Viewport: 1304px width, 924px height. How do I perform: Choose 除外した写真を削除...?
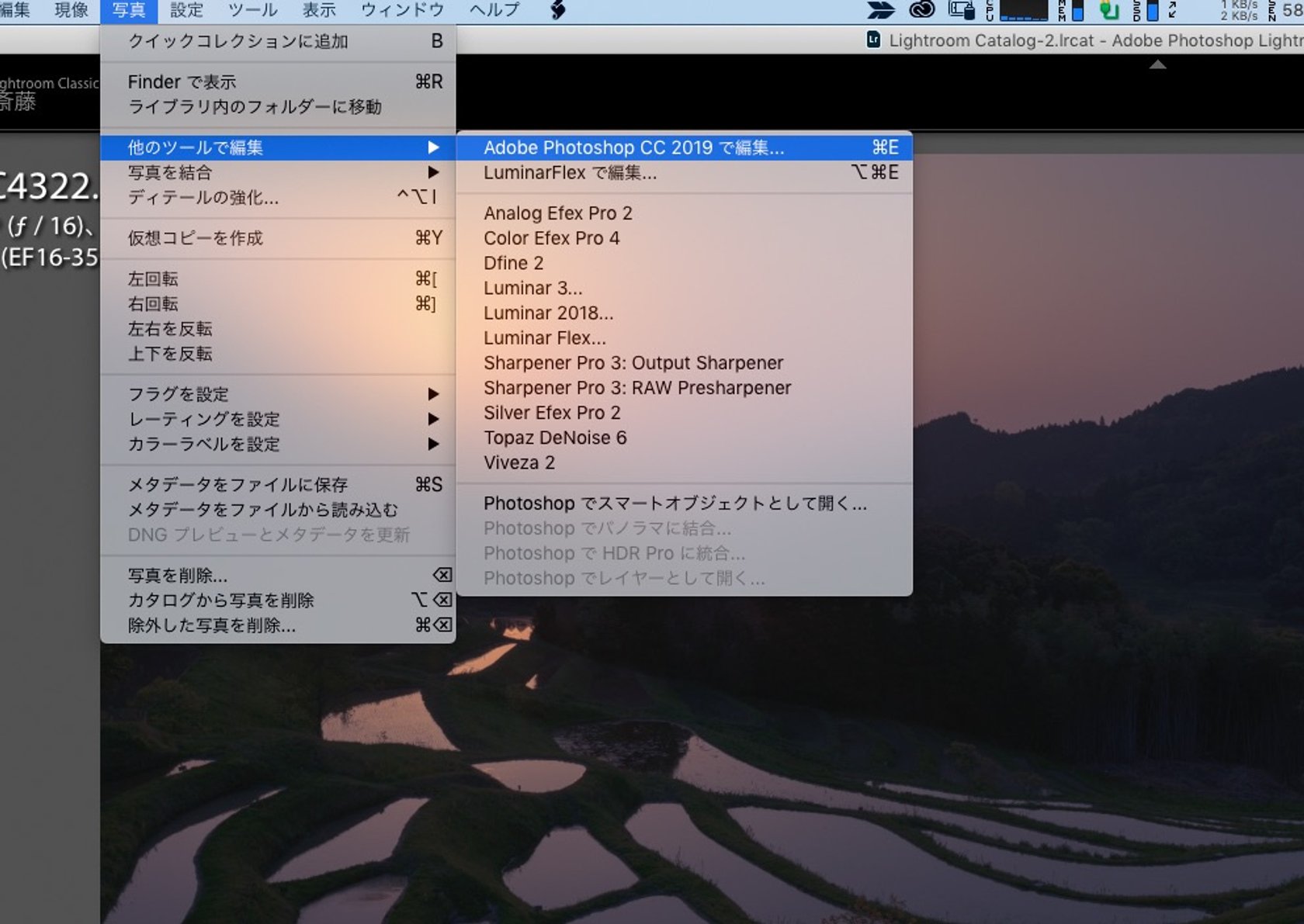tap(278, 625)
